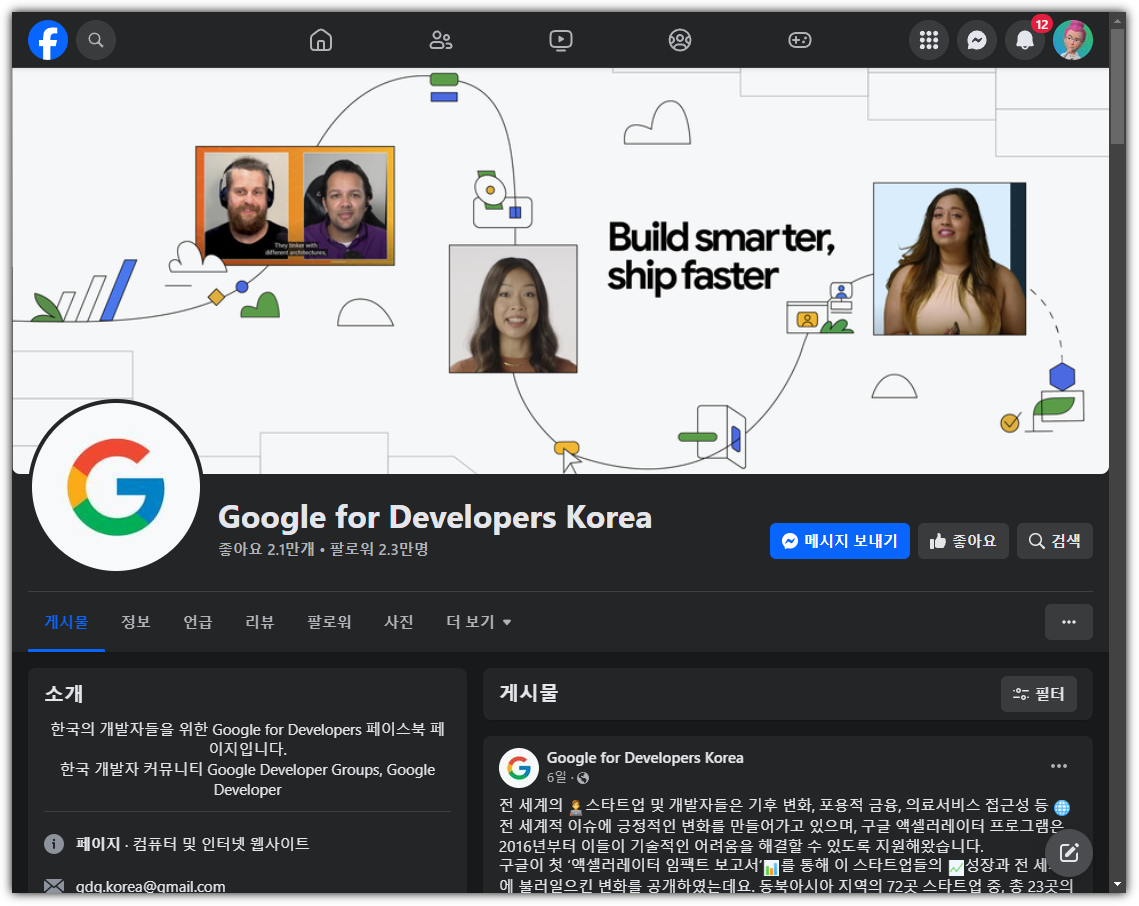Go to the Home feed icon
This screenshot has height=906, width=1139.
click(320, 40)
